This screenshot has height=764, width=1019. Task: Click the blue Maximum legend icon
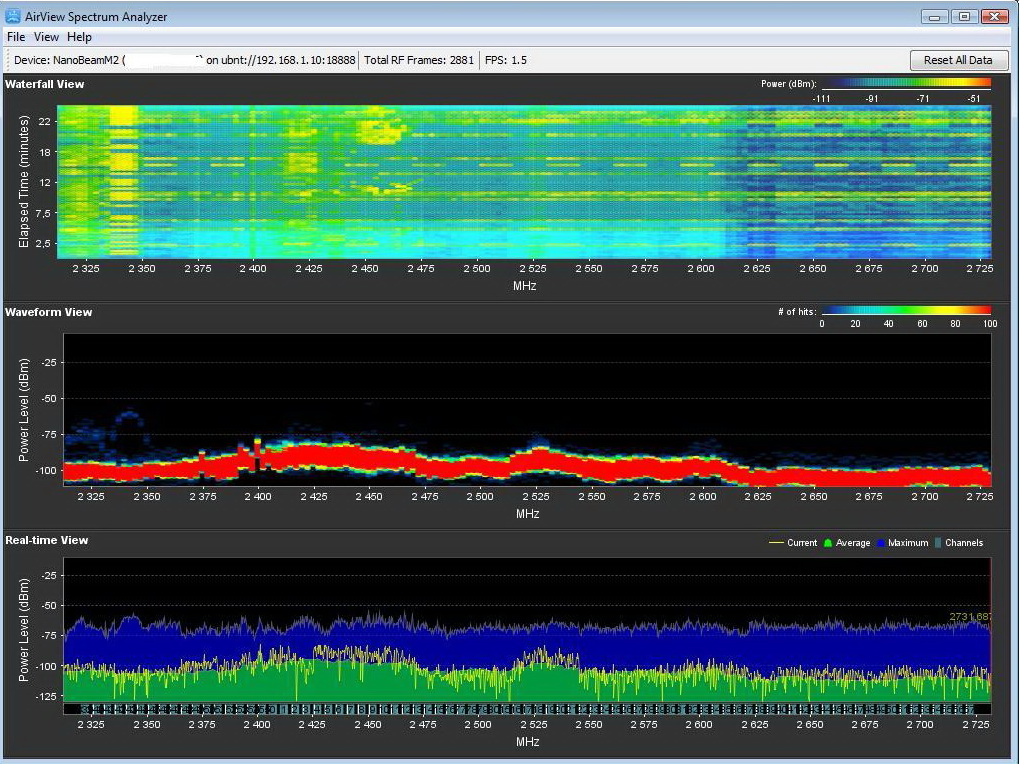point(882,543)
